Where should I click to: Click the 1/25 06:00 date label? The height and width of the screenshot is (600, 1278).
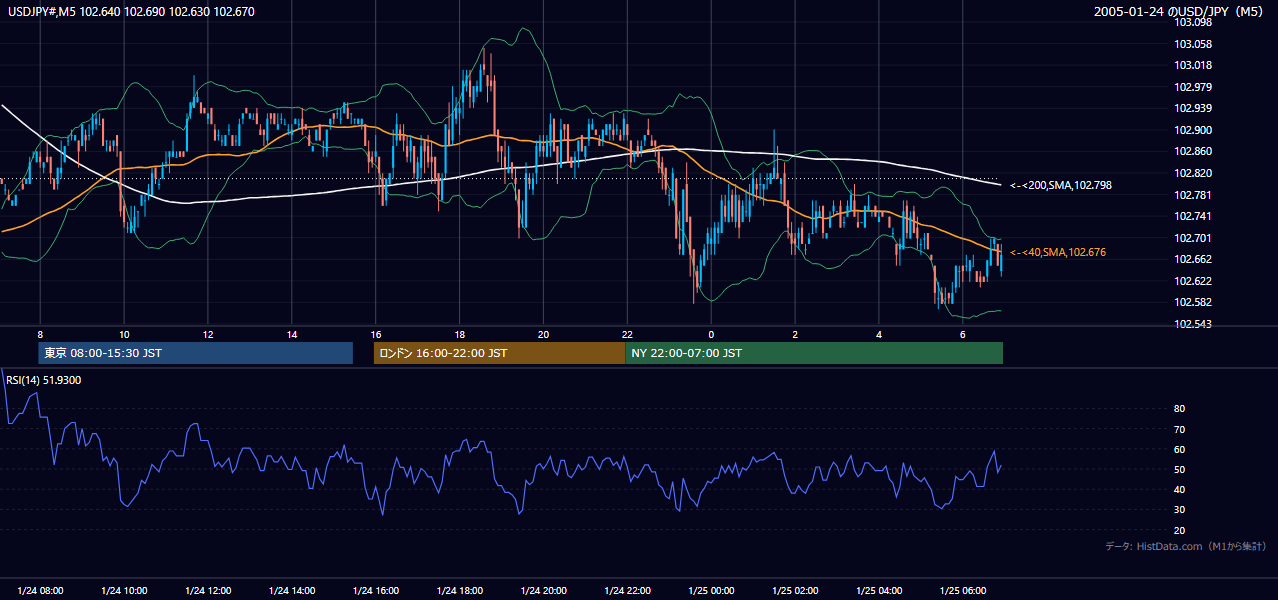[962, 590]
